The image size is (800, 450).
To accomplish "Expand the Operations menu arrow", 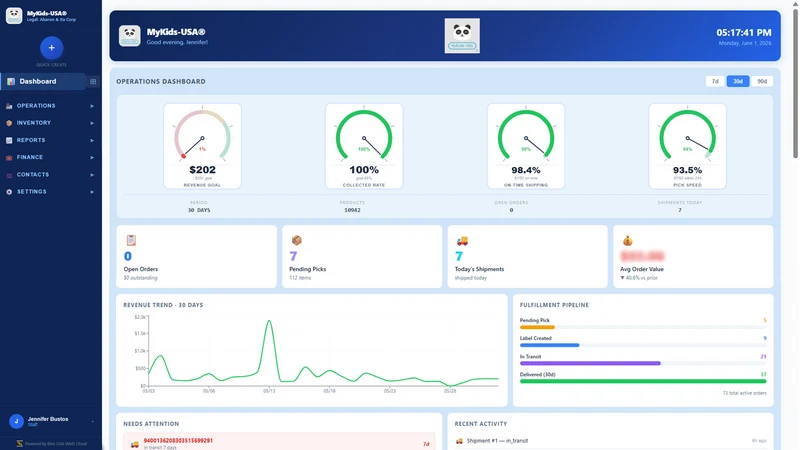I will click(92, 106).
